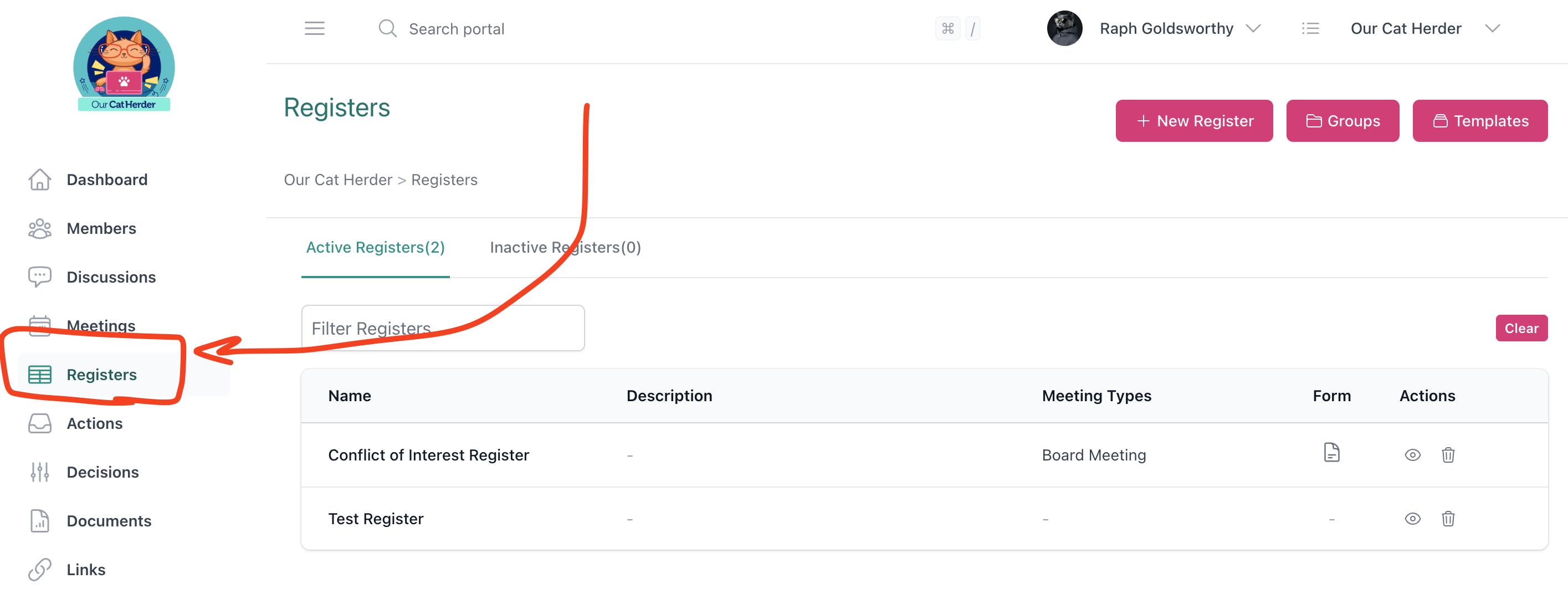Select the Active Registers tab
This screenshot has width=1568, height=594.
tap(375, 247)
